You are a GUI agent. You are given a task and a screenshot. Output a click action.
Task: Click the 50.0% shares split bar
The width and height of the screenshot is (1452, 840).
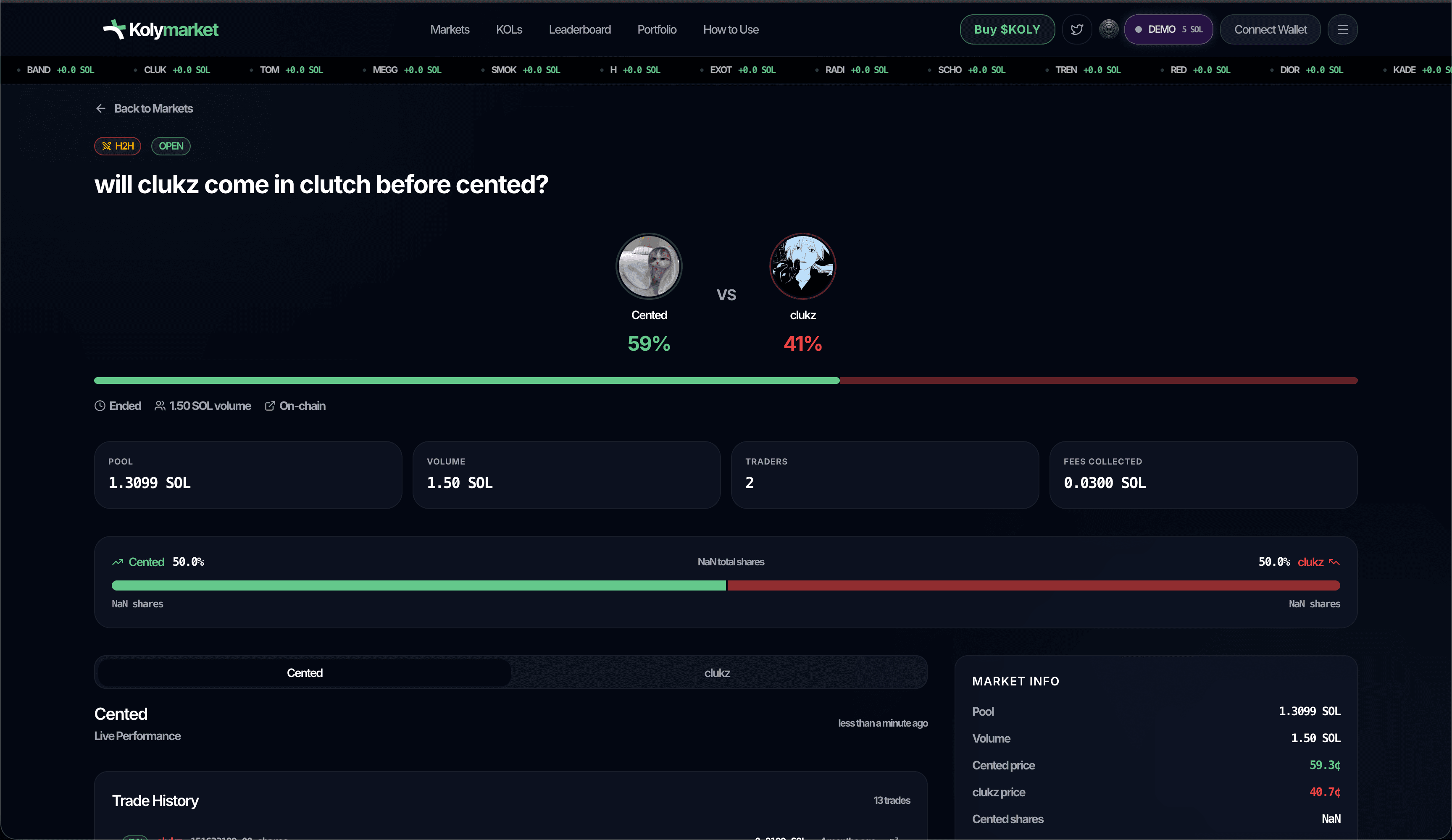tap(726, 585)
